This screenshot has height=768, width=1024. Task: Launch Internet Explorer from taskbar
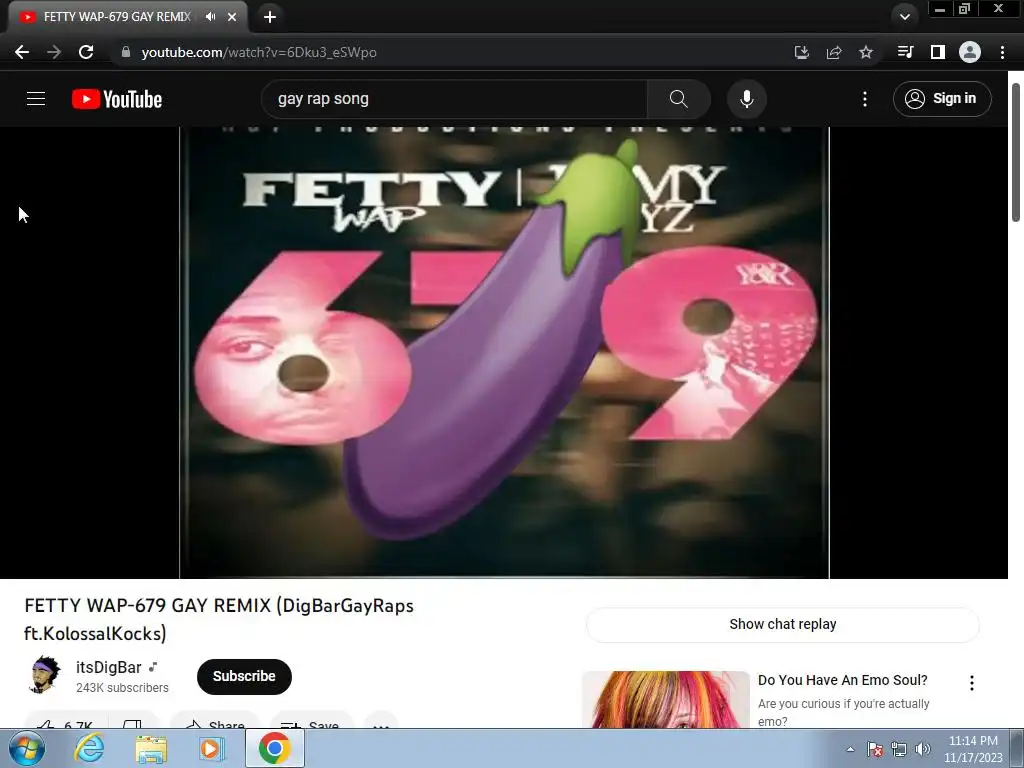tap(89, 748)
